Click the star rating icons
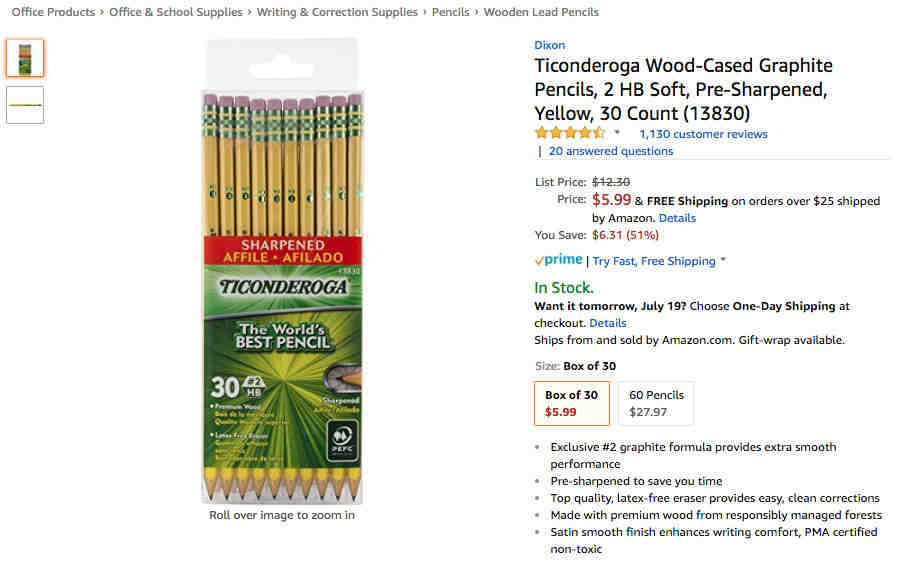The image size is (907, 564). pyautogui.click(x=570, y=133)
